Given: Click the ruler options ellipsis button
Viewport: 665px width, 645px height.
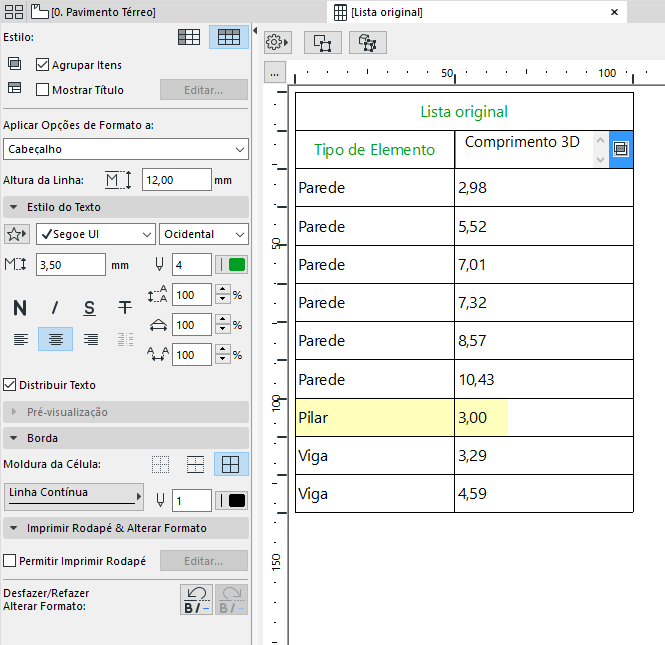Looking at the screenshot, I should [x=275, y=72].
